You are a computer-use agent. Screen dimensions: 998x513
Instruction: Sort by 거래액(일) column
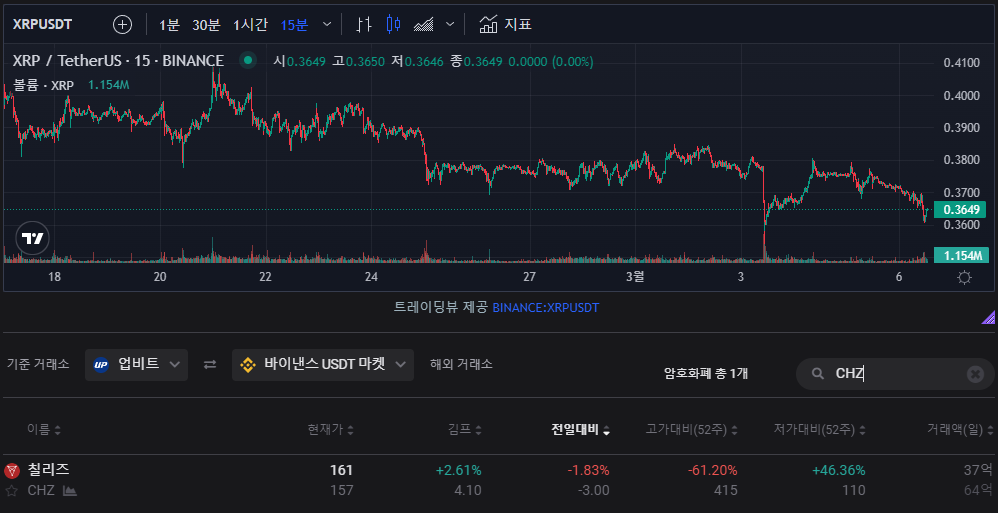point(960,430)
